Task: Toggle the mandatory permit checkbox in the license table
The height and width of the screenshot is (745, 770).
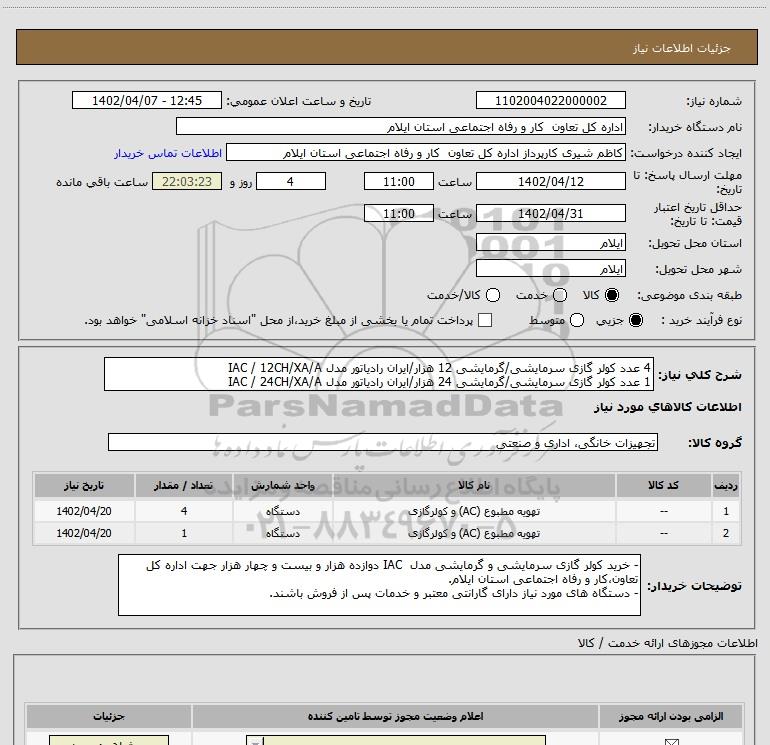Action: point(671,741)
